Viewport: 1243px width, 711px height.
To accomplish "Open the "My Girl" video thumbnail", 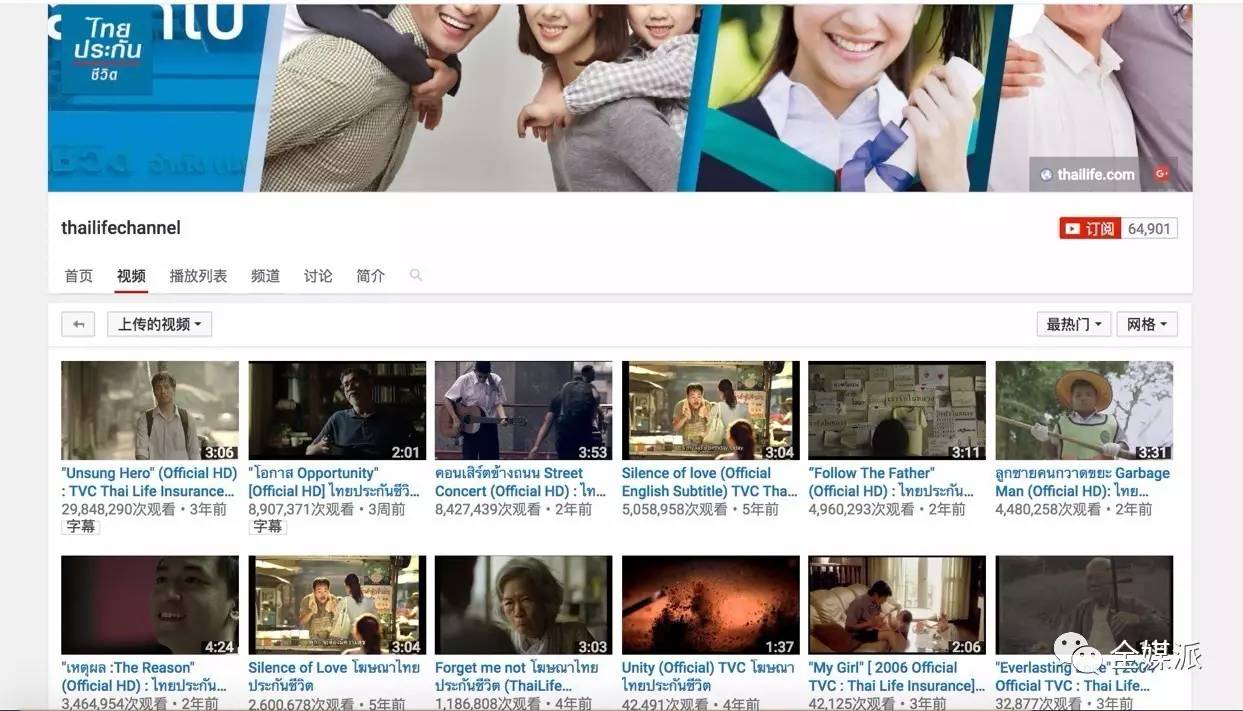I will pos(897,605).
